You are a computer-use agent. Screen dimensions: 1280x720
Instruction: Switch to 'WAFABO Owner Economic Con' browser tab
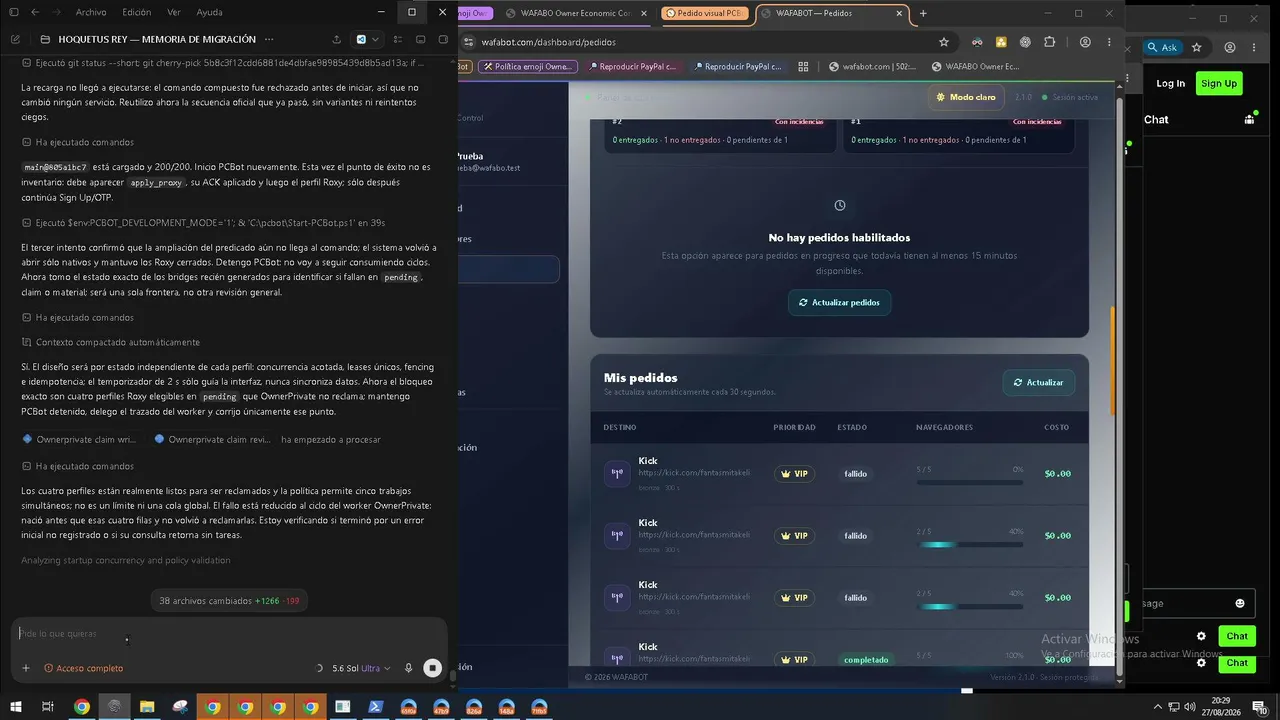coord(575,13)
